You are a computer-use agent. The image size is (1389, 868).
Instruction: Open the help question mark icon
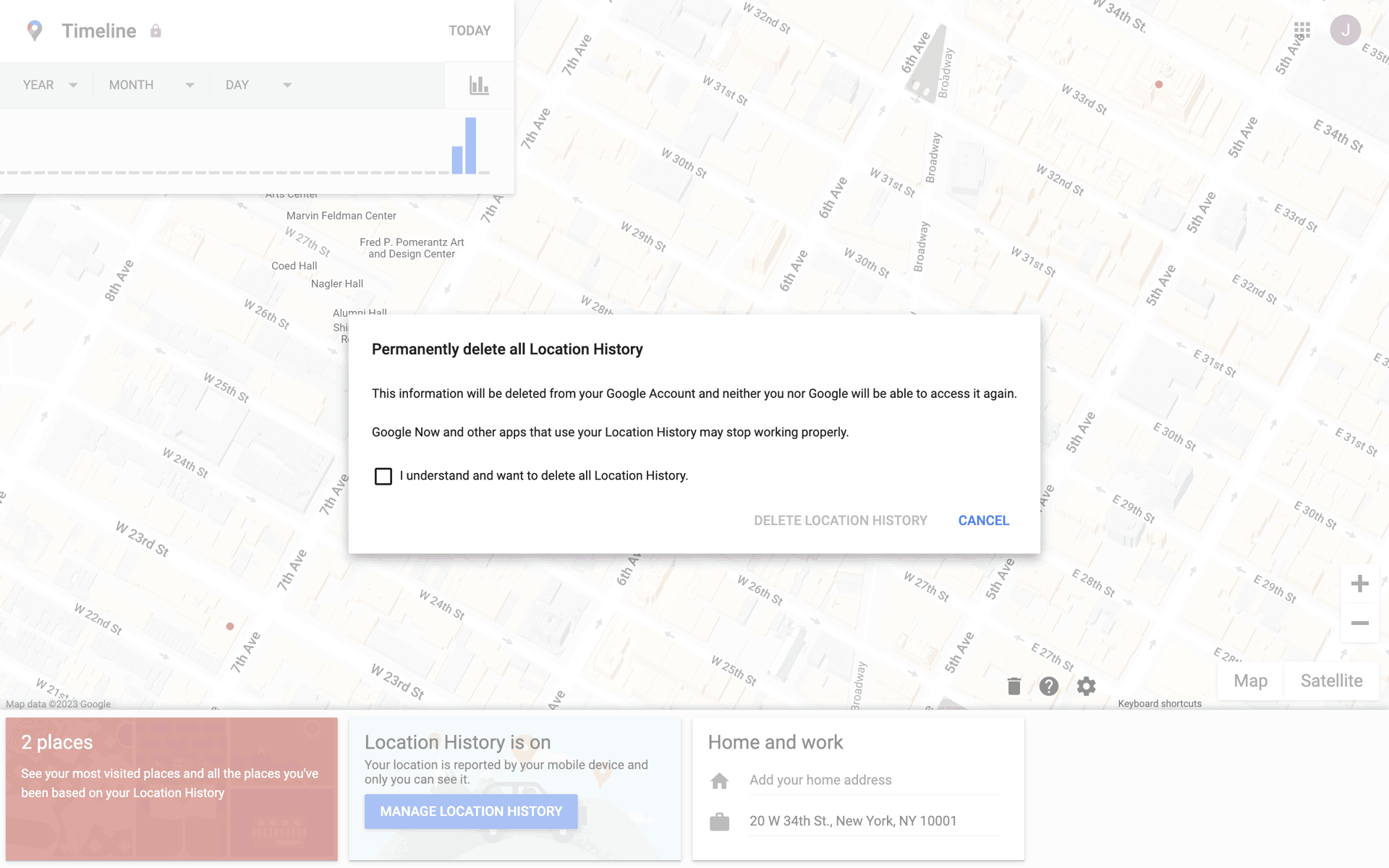pos(1049,686)
